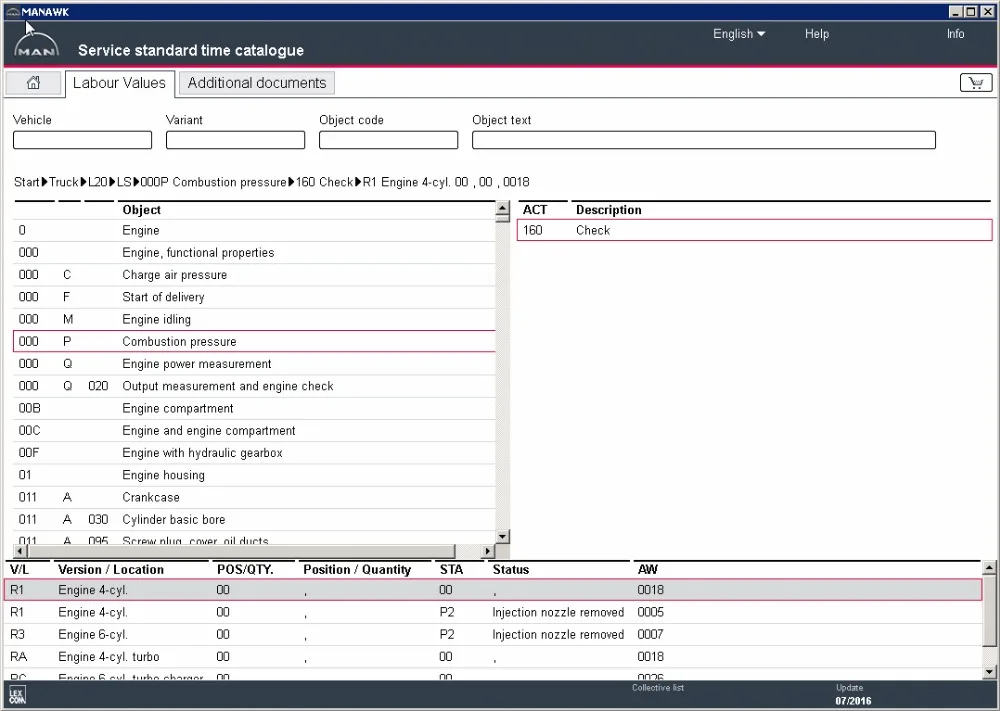
Task: Select the Engine housing row
Action: [254, 475]
